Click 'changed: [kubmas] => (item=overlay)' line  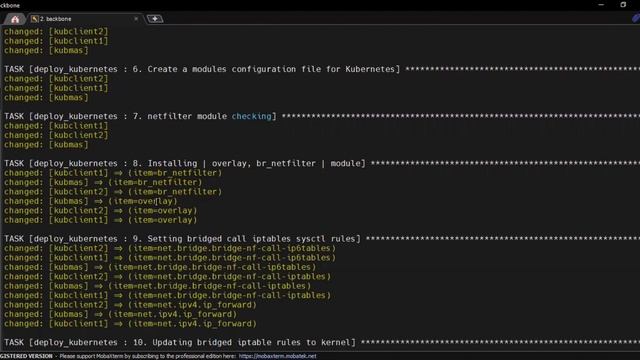(x=91, y=201)
